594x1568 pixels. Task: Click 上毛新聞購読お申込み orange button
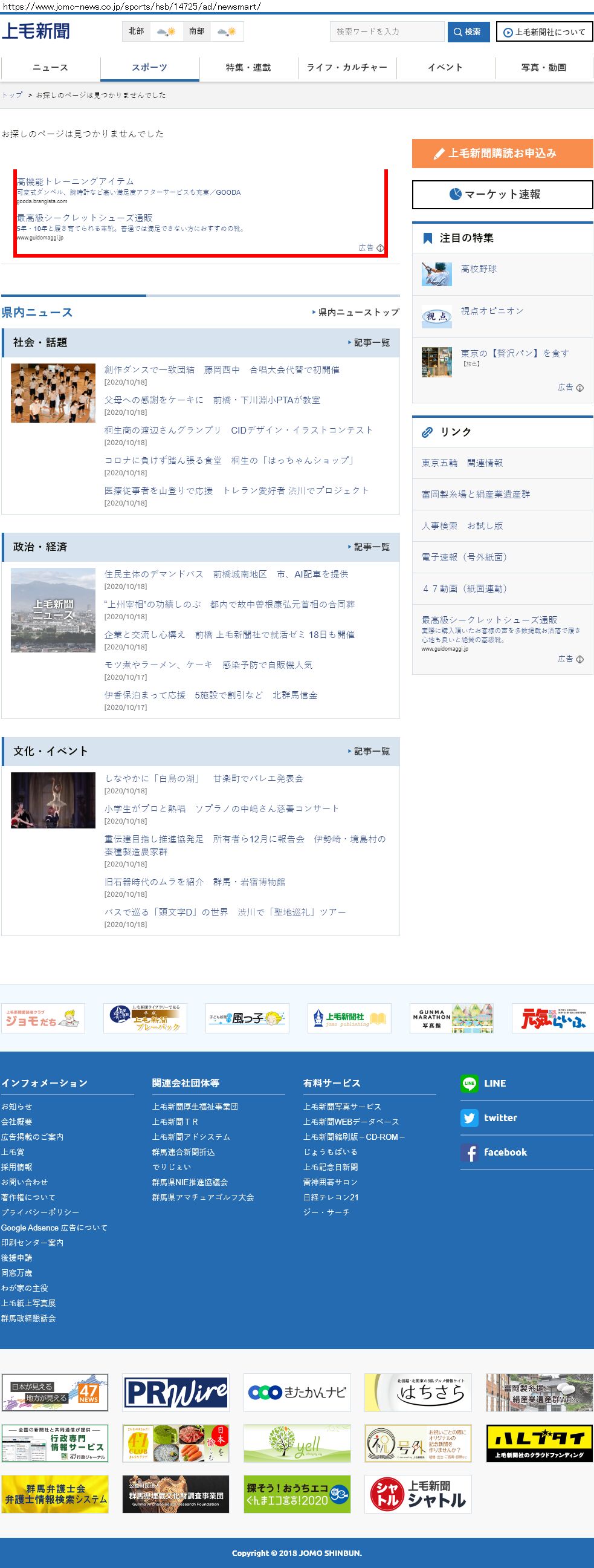click(502, 154)
